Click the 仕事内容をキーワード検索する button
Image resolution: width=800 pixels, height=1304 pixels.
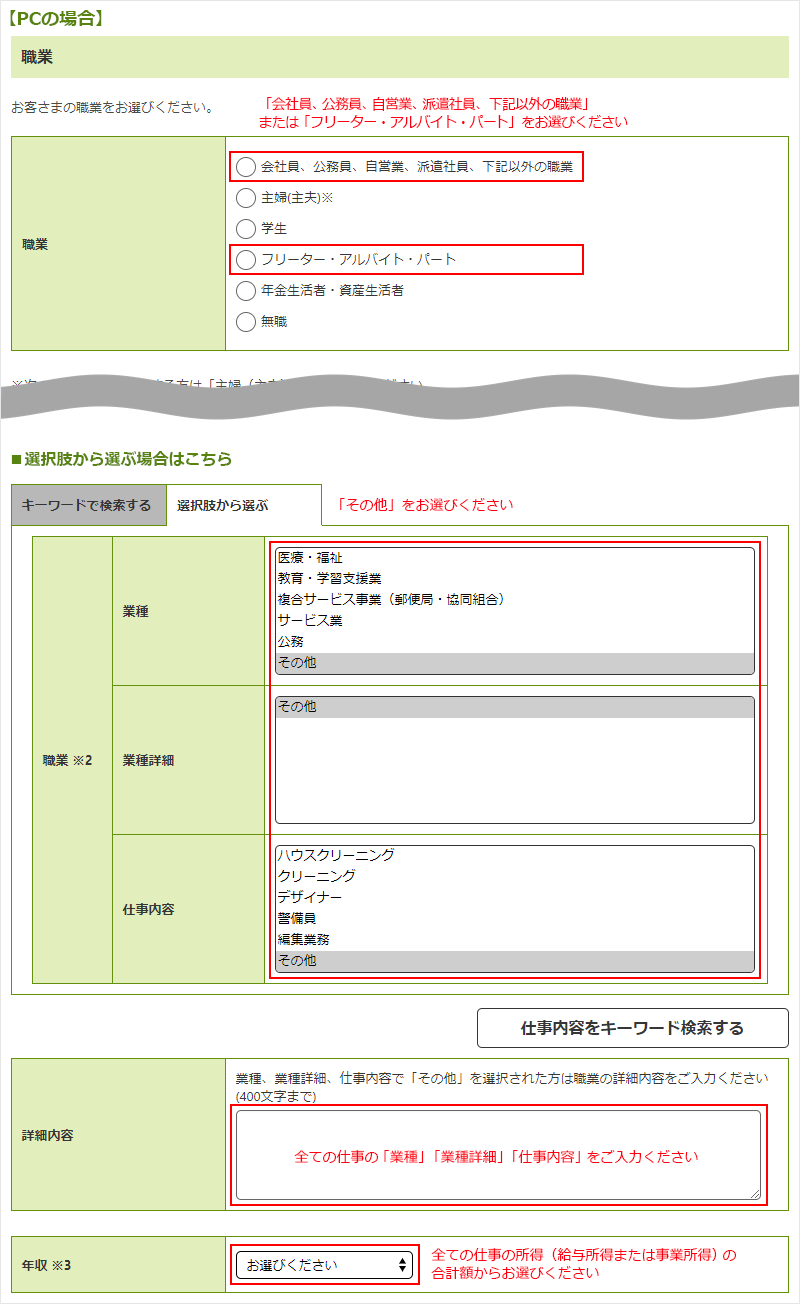632,1028
